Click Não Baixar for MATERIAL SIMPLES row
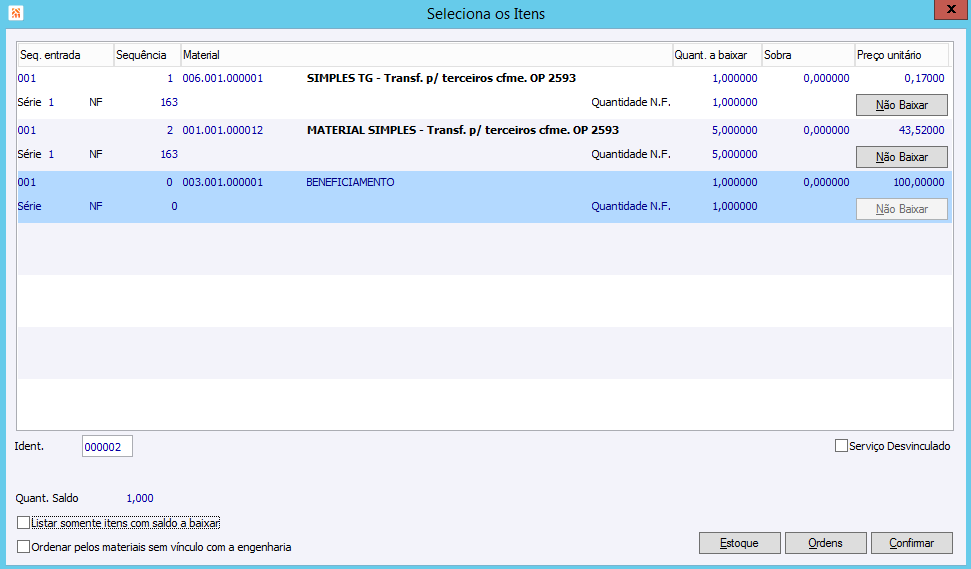 [902, 157]
